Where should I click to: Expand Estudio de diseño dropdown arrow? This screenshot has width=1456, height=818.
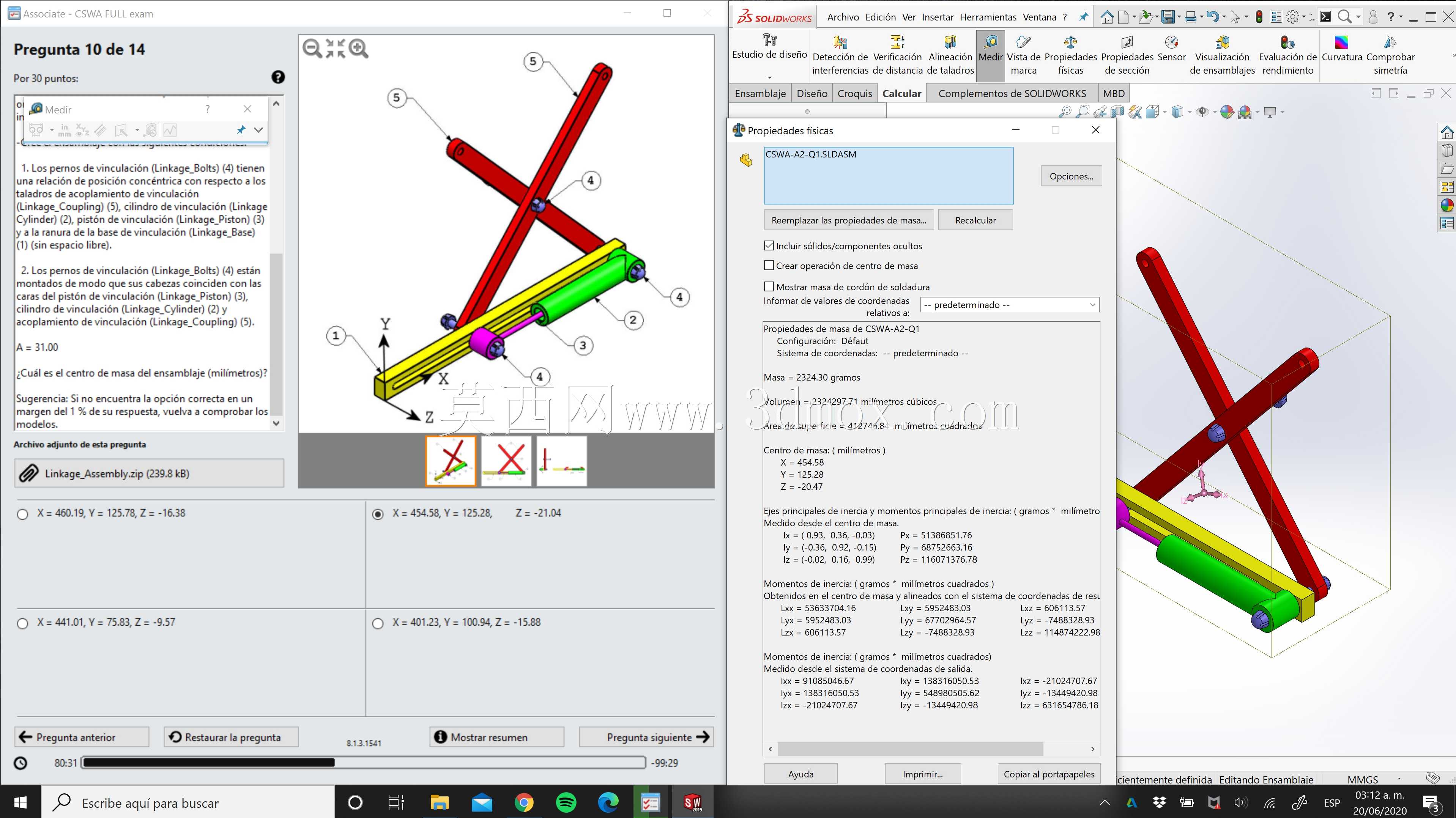click(x=769, y=77)
